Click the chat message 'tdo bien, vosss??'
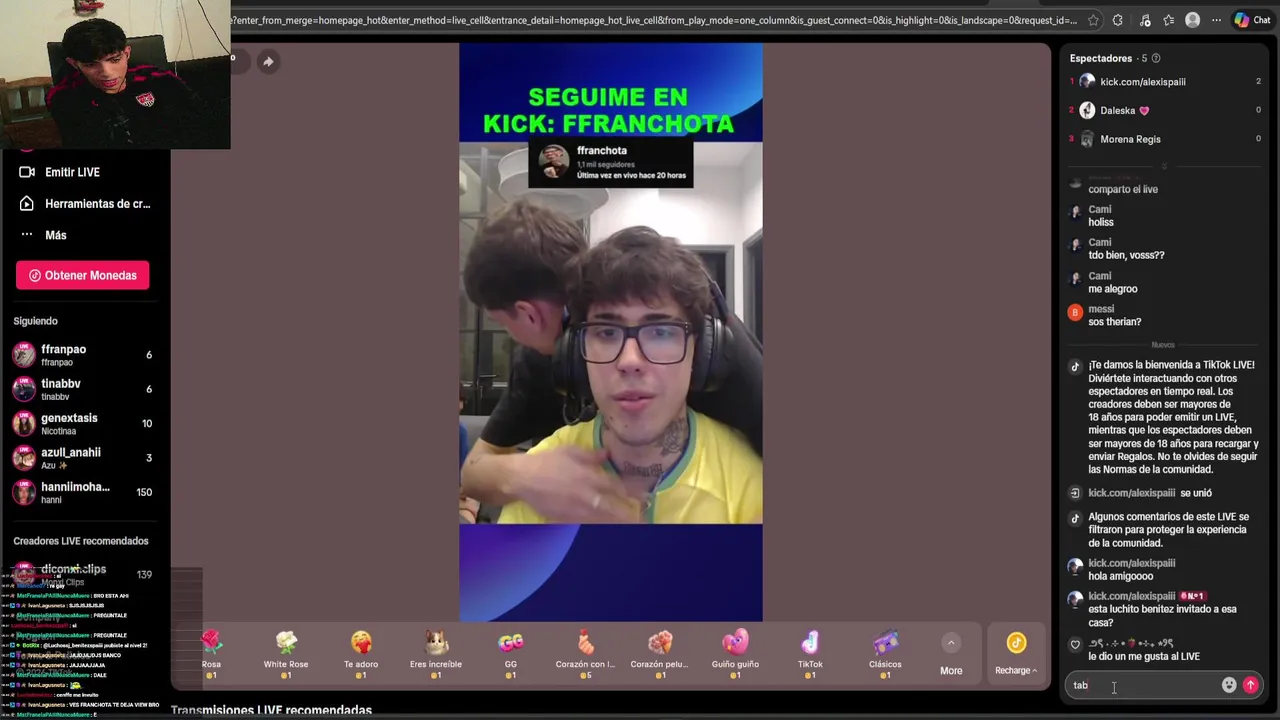The height and width of the screenshot is (720, 1280). coord(1126,255)
